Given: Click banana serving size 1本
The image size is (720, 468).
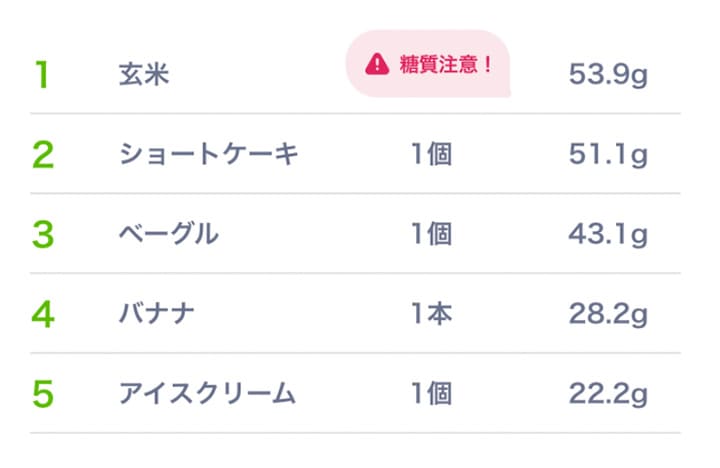Looking at the screenshot, I should tap(432, 314).
